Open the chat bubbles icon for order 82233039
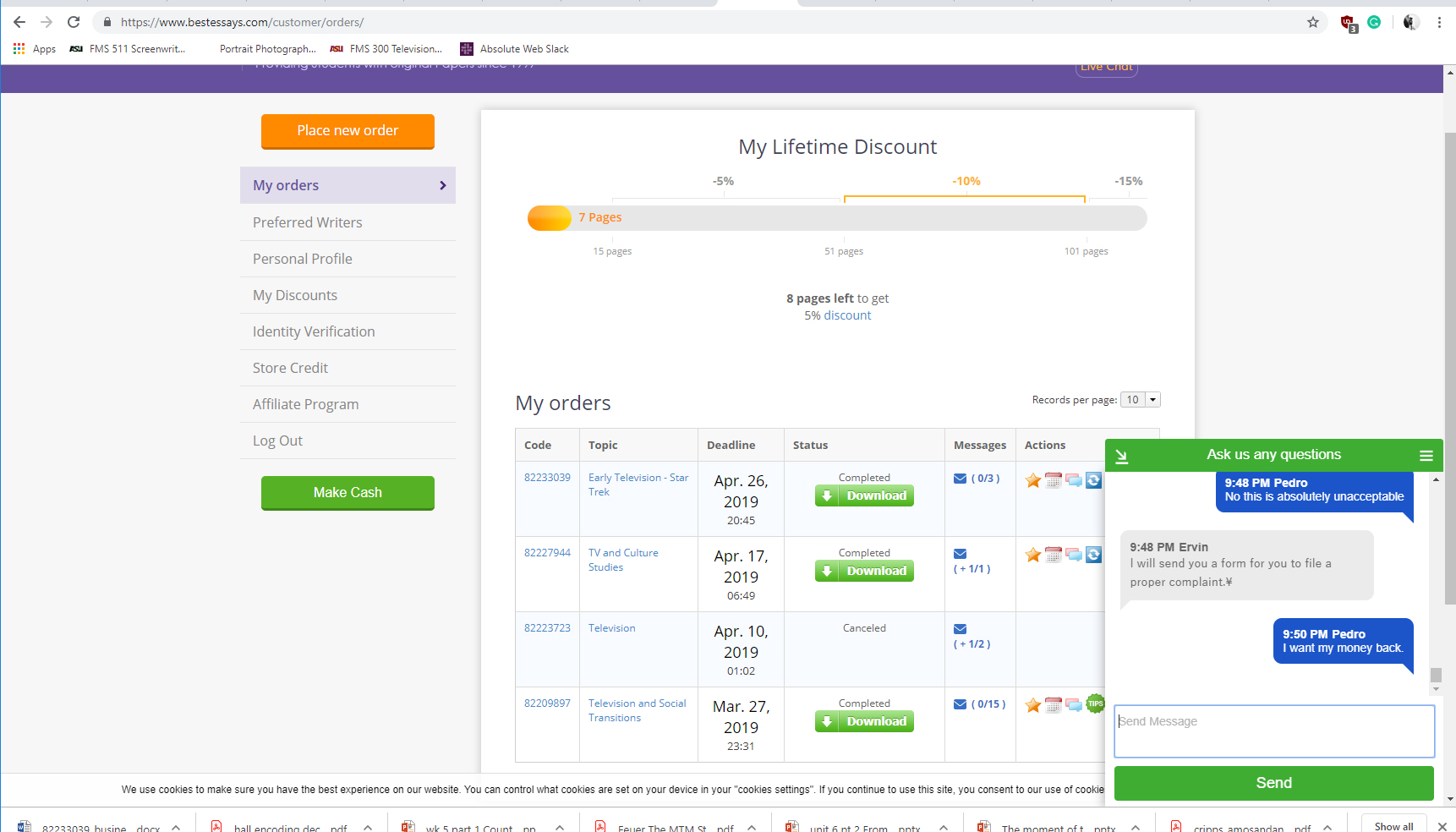The width and height of the screenshot is (1456, 832). 1073,480
